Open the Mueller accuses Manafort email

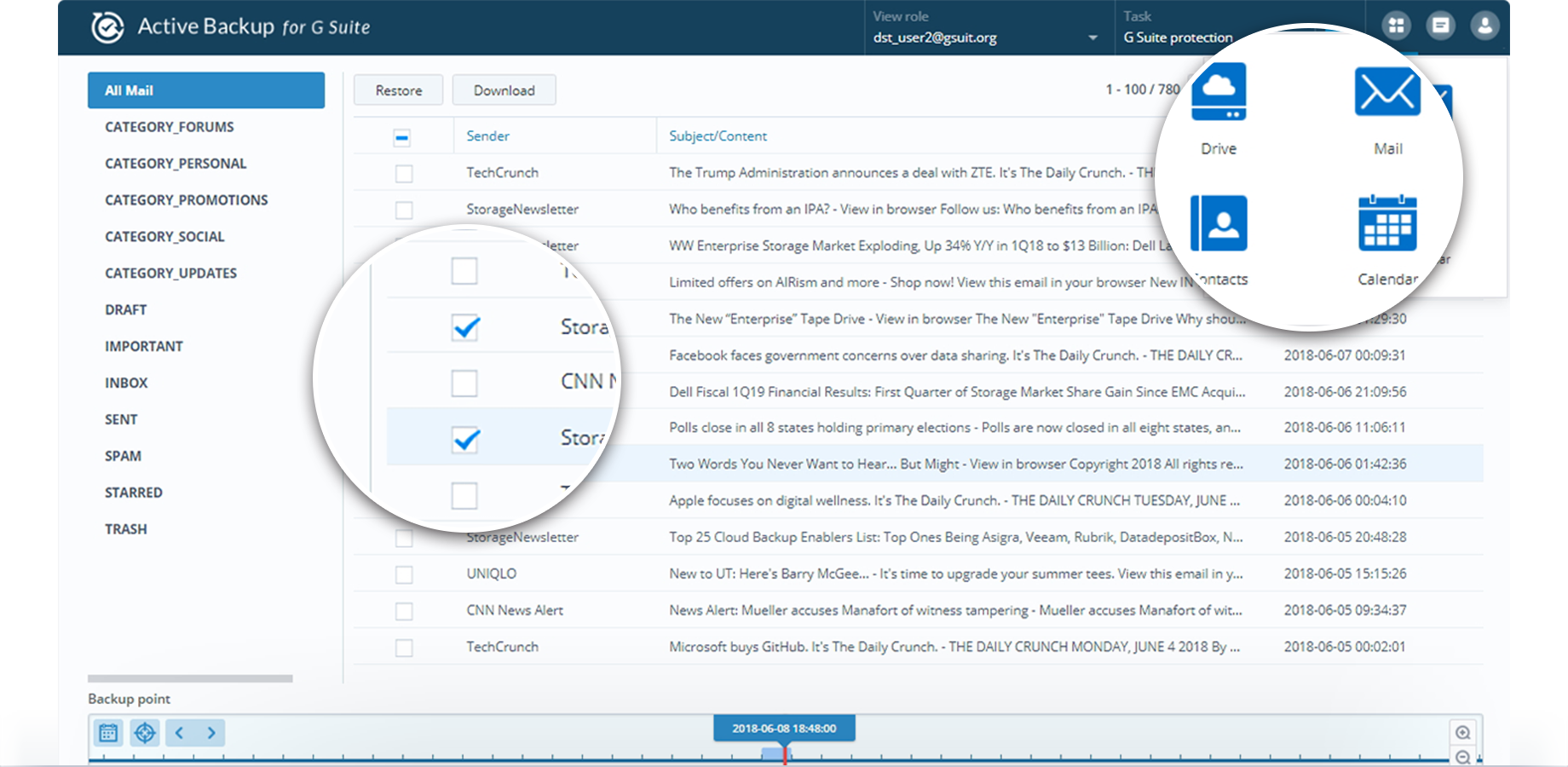(x=955, y=611)
